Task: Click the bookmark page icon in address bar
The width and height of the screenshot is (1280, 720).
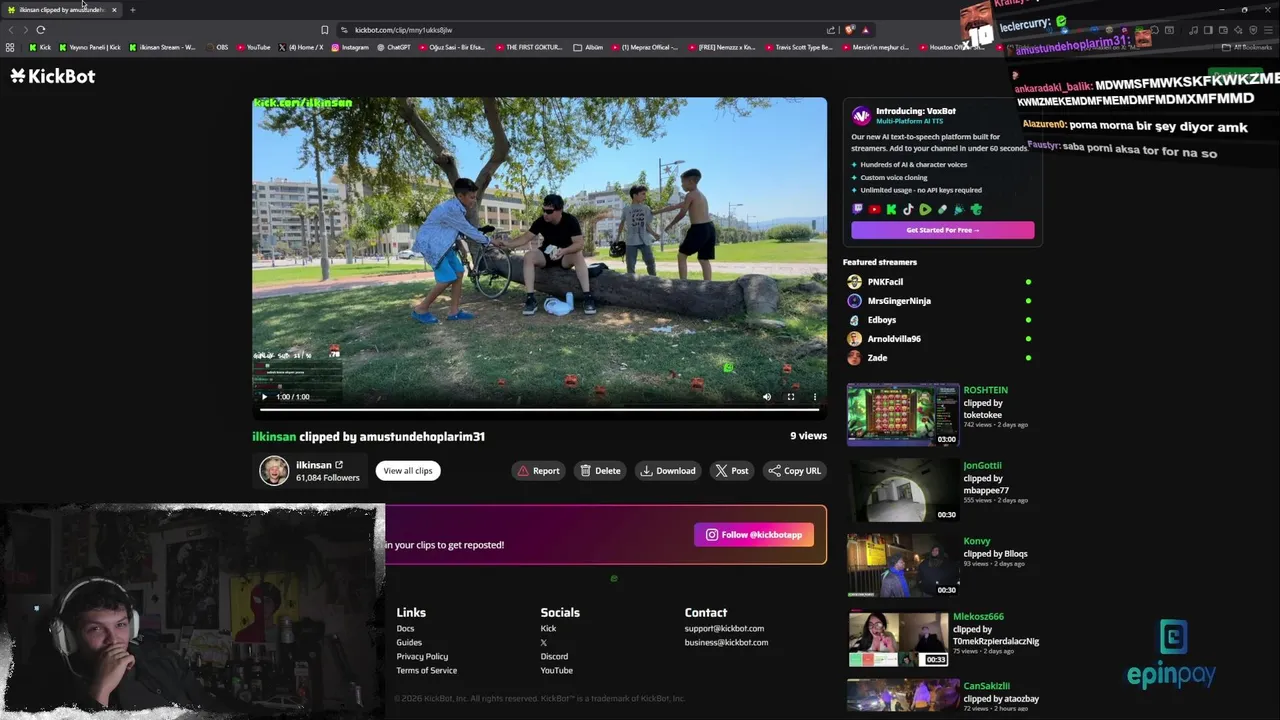Action: click(324, 30)
